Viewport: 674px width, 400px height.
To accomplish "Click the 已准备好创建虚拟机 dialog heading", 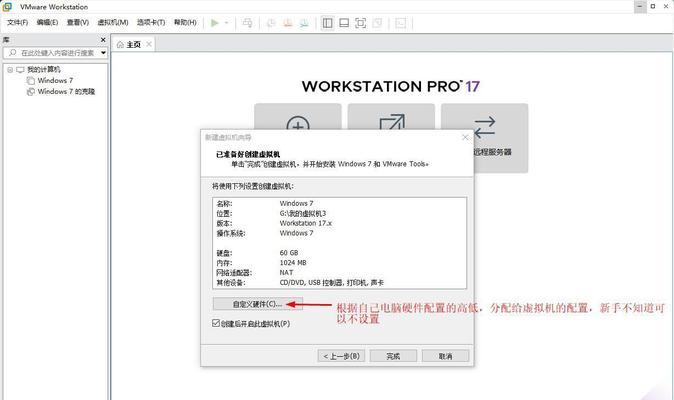I will pyautogui.click(x=248, y=154).
